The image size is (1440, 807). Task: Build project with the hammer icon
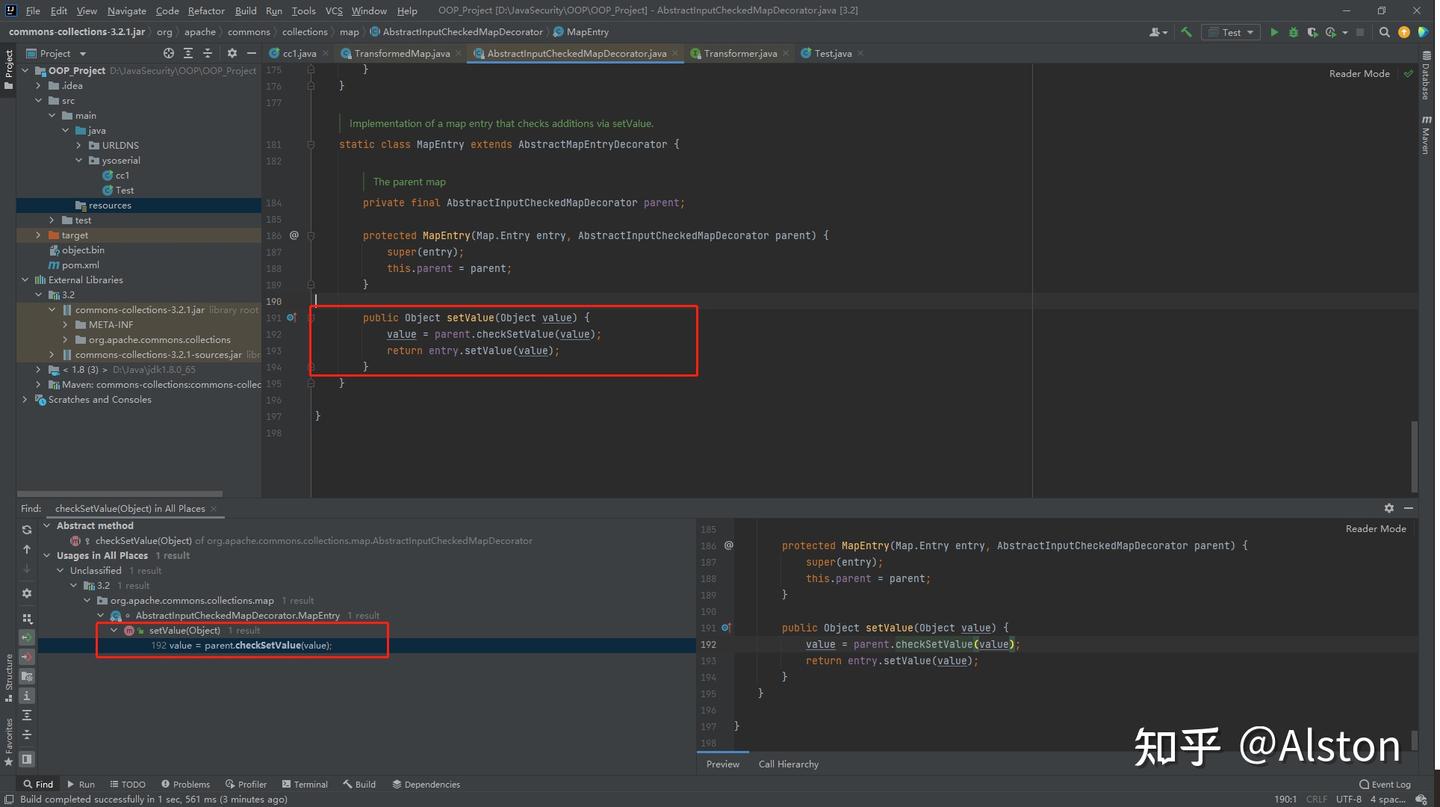[1186, 32]
